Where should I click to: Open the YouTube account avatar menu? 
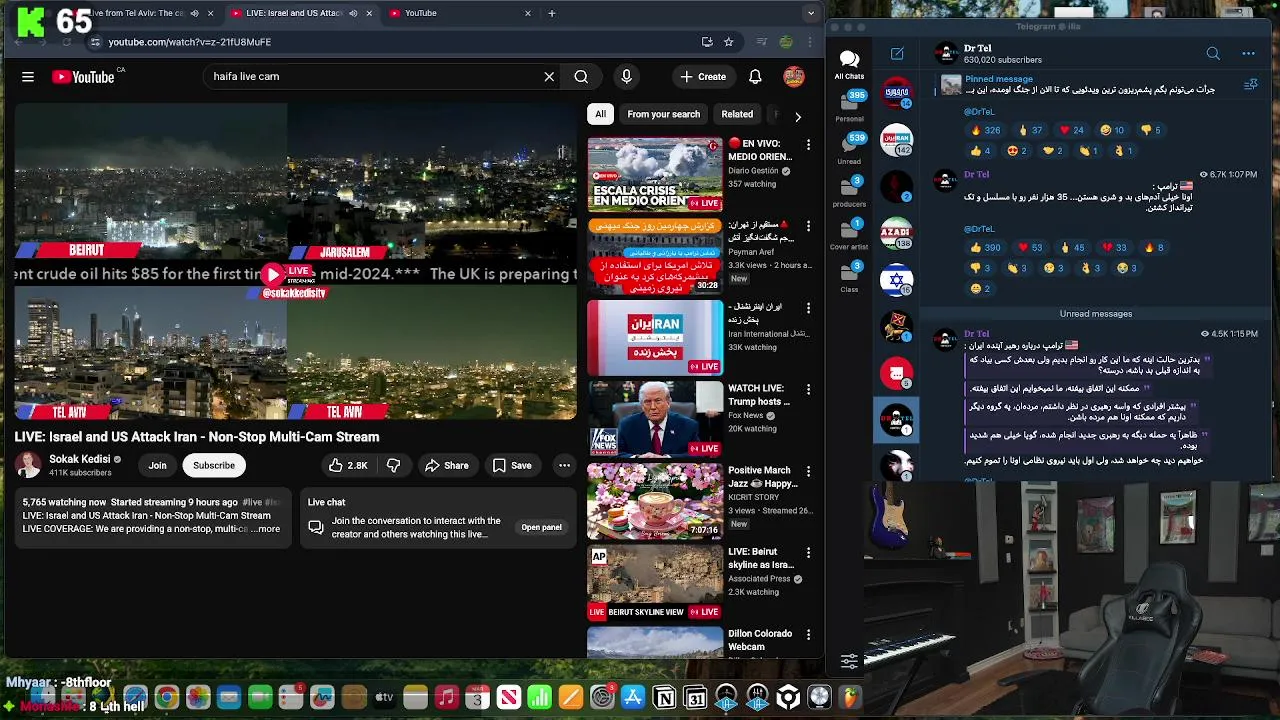(794, 77)
